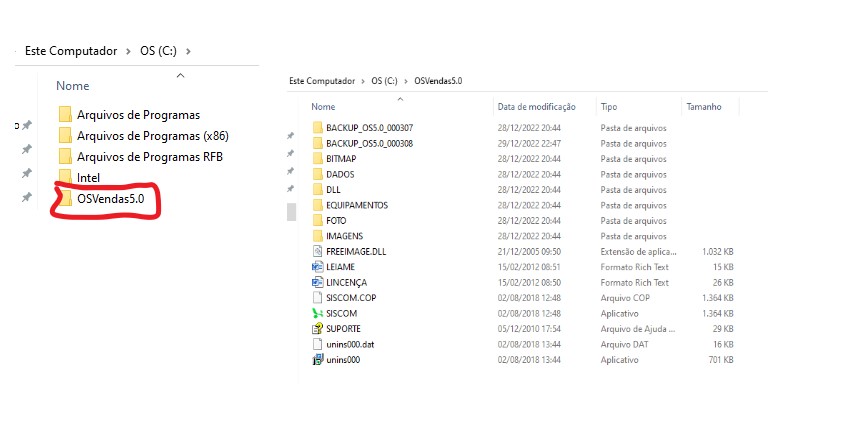Select LINCENÇA rich text file icon

click(317, 282)
